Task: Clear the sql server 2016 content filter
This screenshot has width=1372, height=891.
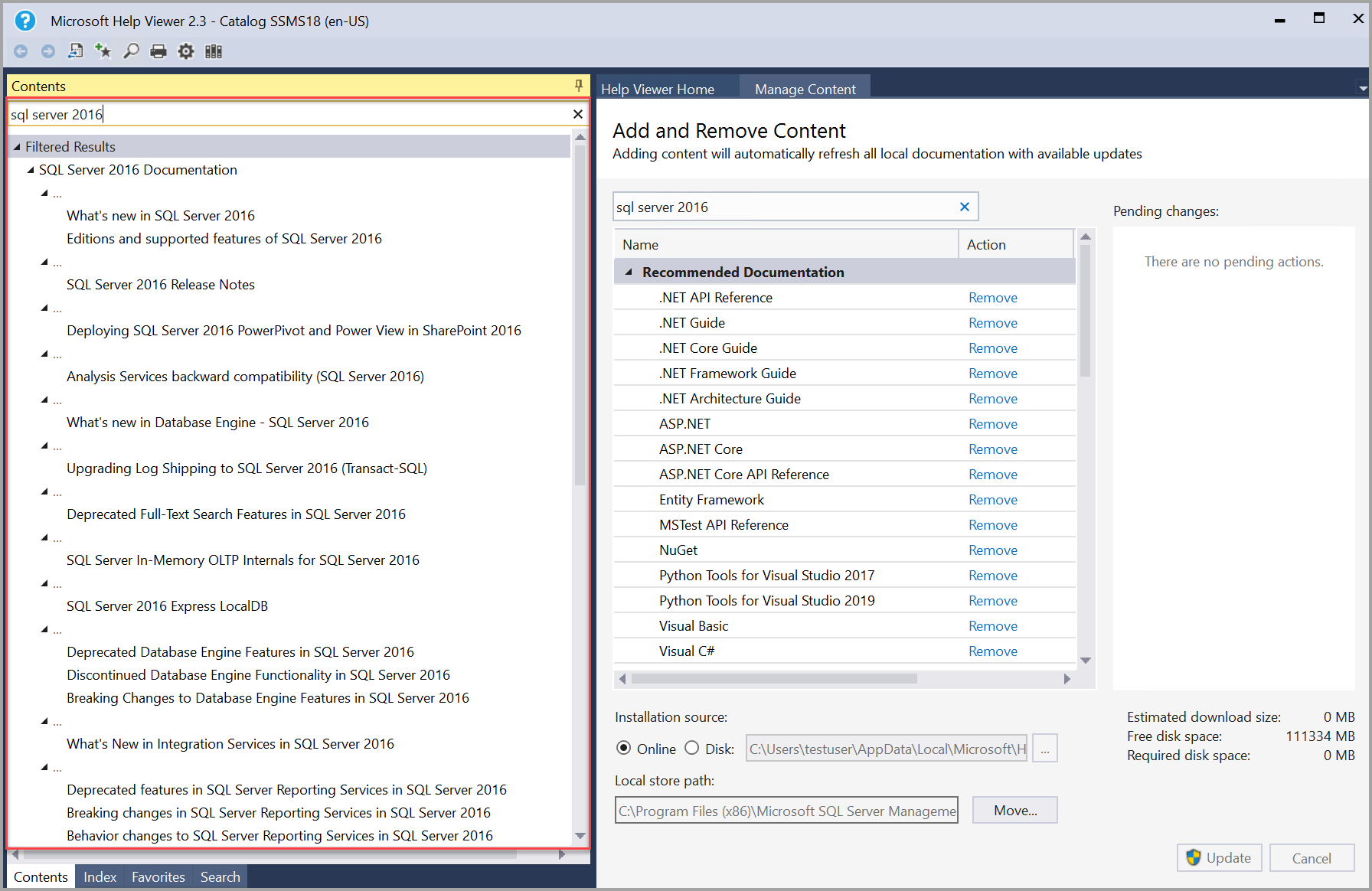Action: tap(964, 206)
